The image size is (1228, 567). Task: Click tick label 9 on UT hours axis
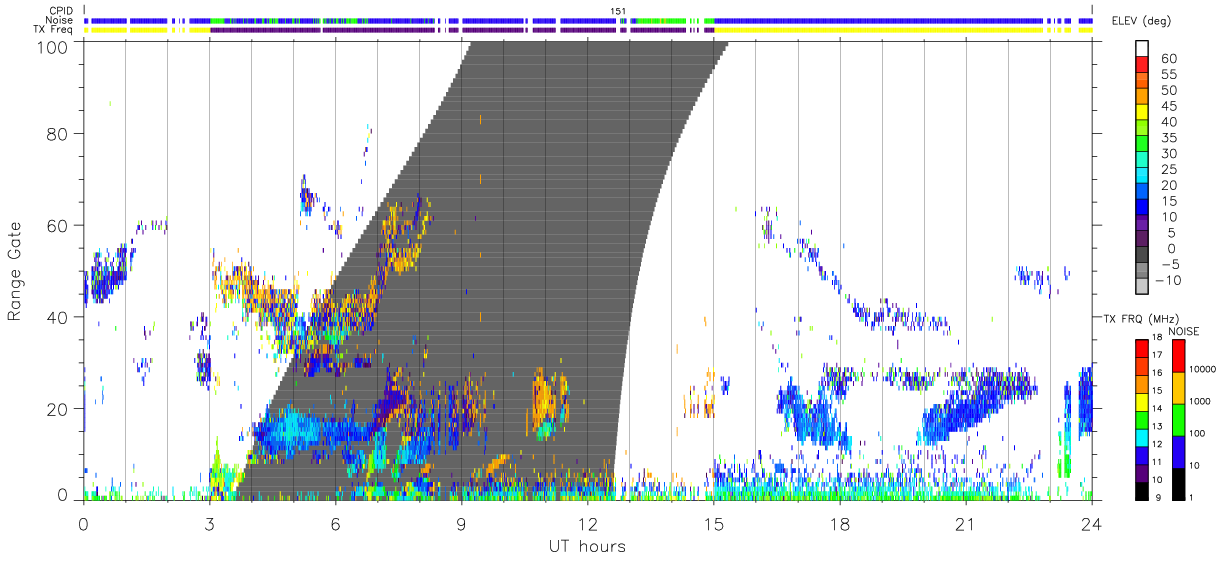coord(461,525)
